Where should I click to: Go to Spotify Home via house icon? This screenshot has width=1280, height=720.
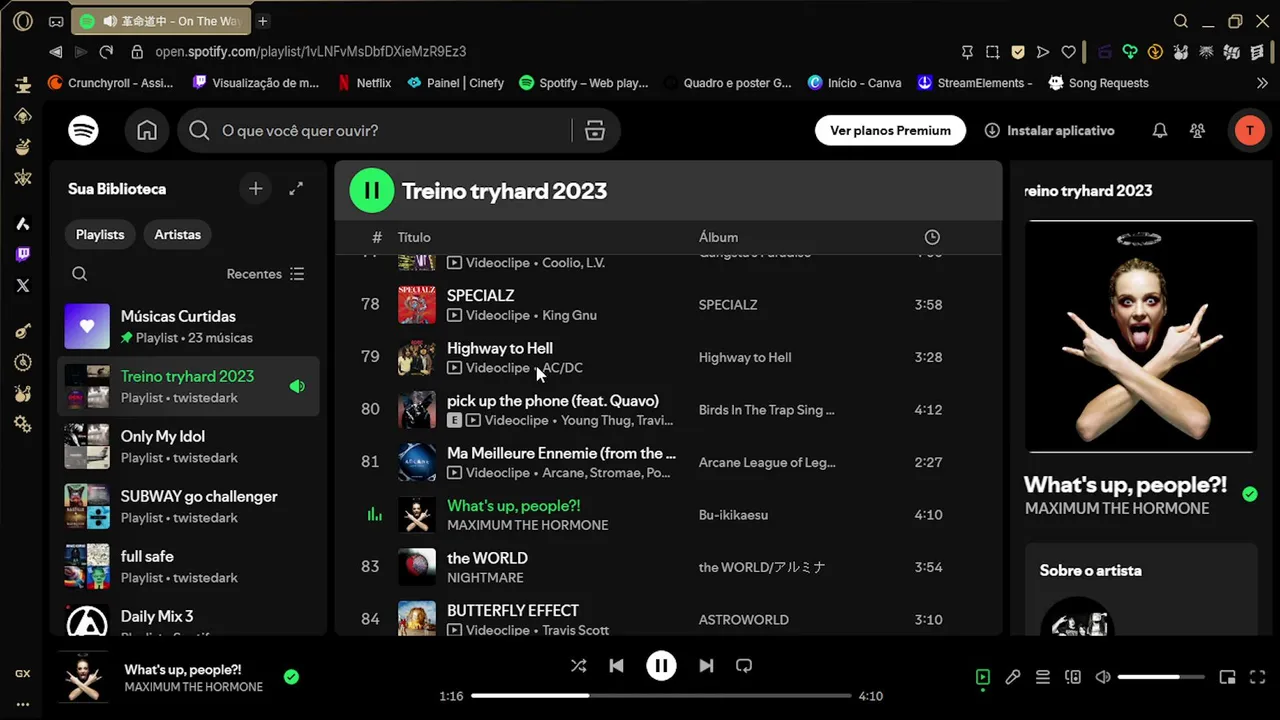tap(147, 131)
